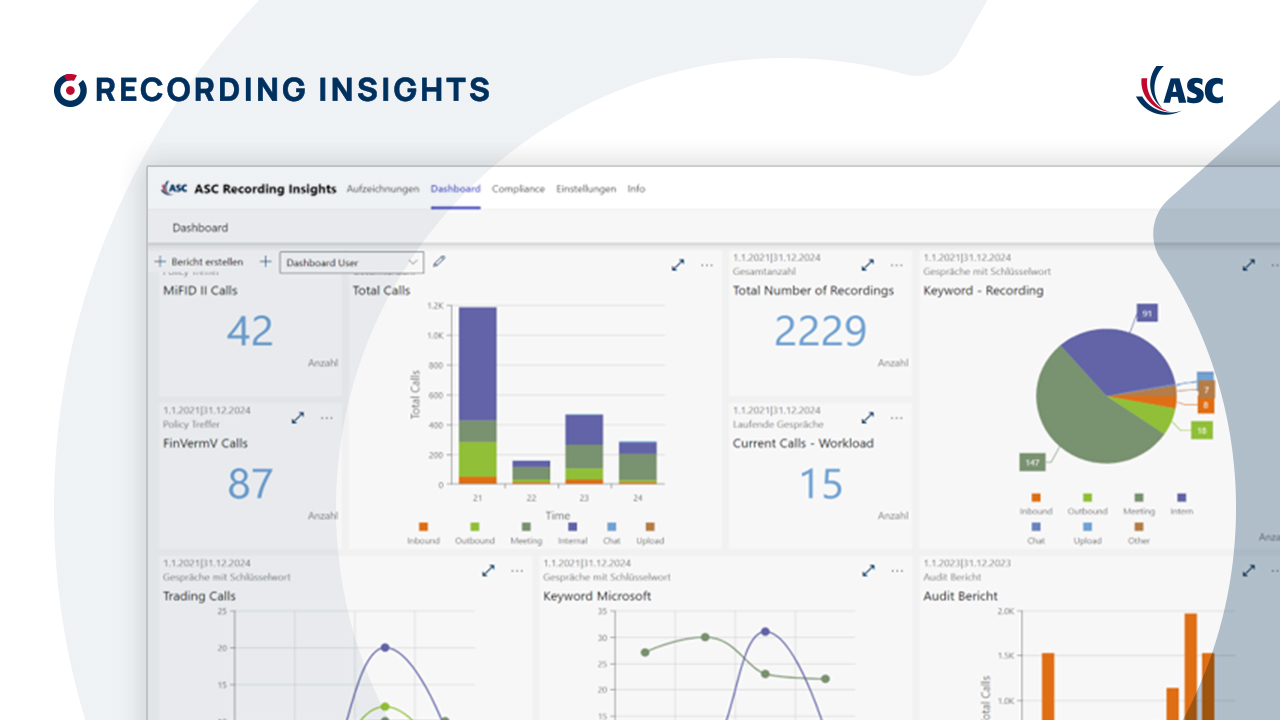Go to the Einstellungen settings page
Screen dimensions: 1280x720
tap(586, 189)
